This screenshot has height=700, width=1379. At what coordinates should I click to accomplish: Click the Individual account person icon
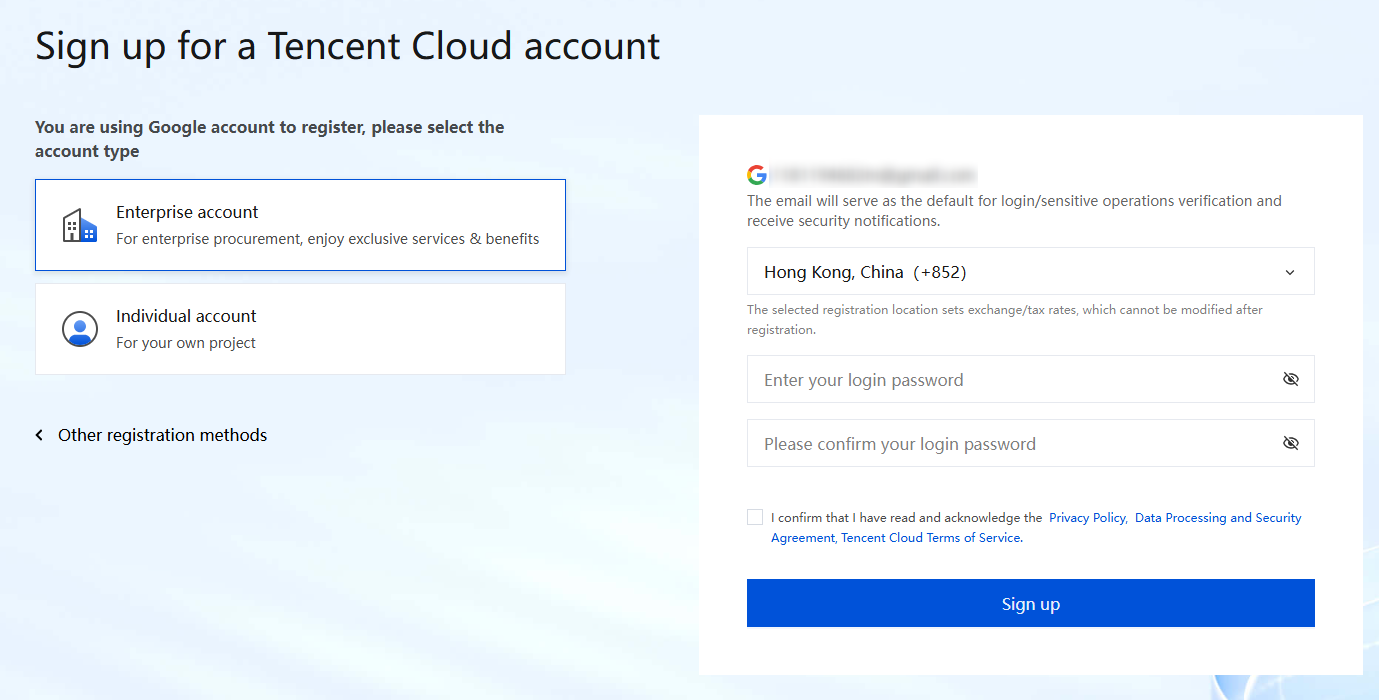tap(80, 329)
